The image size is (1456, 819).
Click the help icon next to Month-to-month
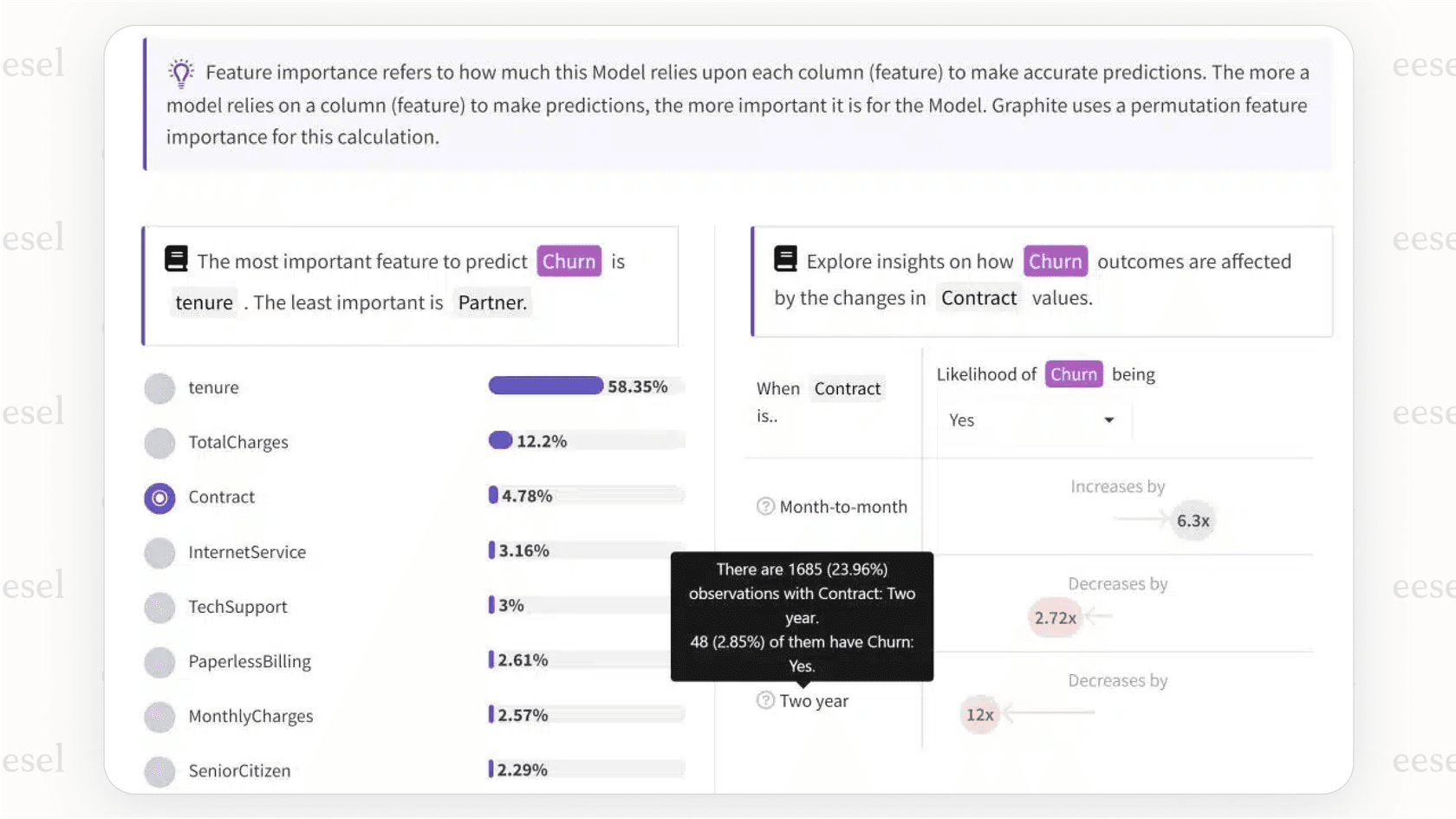(x=766, y=506)
